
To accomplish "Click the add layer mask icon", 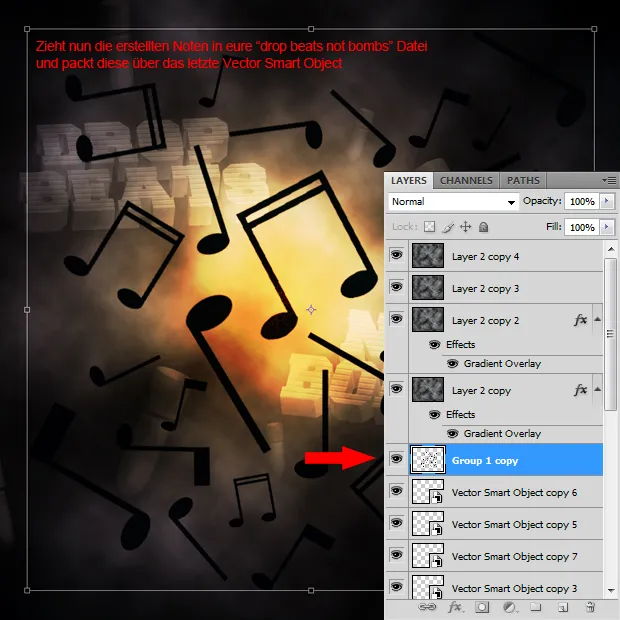I will 482,607.
